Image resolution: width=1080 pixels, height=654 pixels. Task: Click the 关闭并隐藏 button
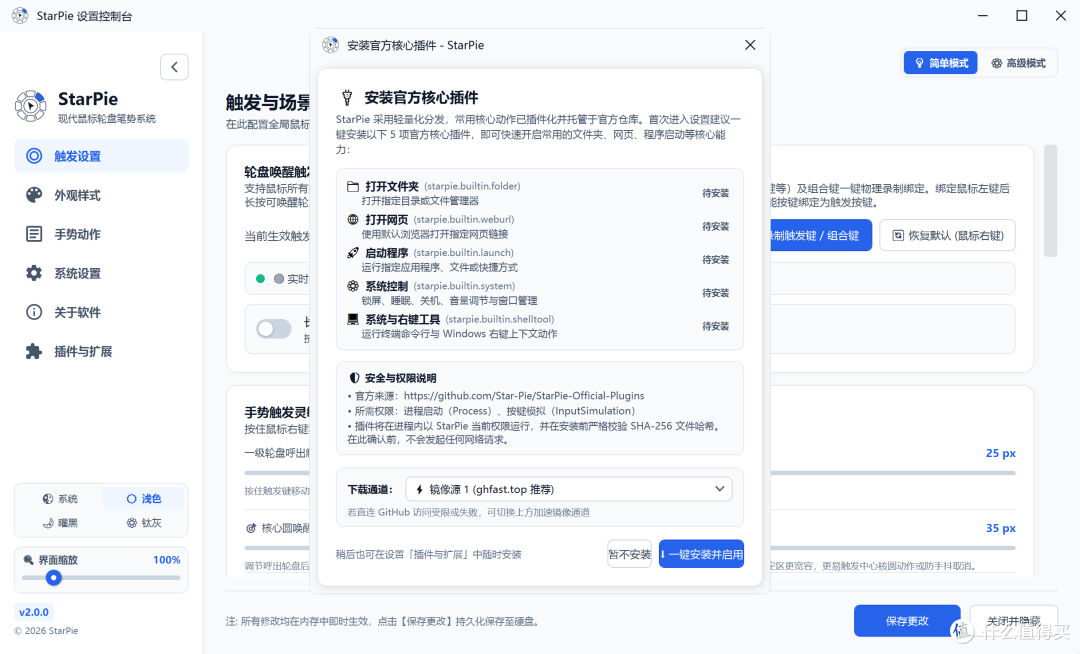1013,621
